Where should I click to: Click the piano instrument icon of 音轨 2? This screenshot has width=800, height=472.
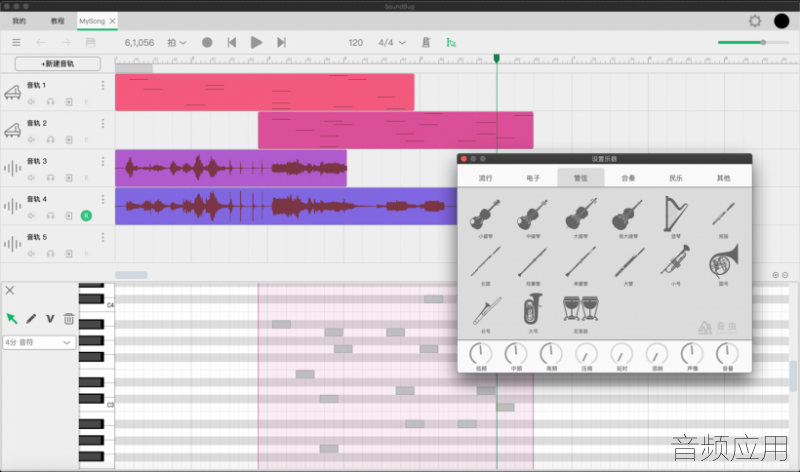point(13,131)
